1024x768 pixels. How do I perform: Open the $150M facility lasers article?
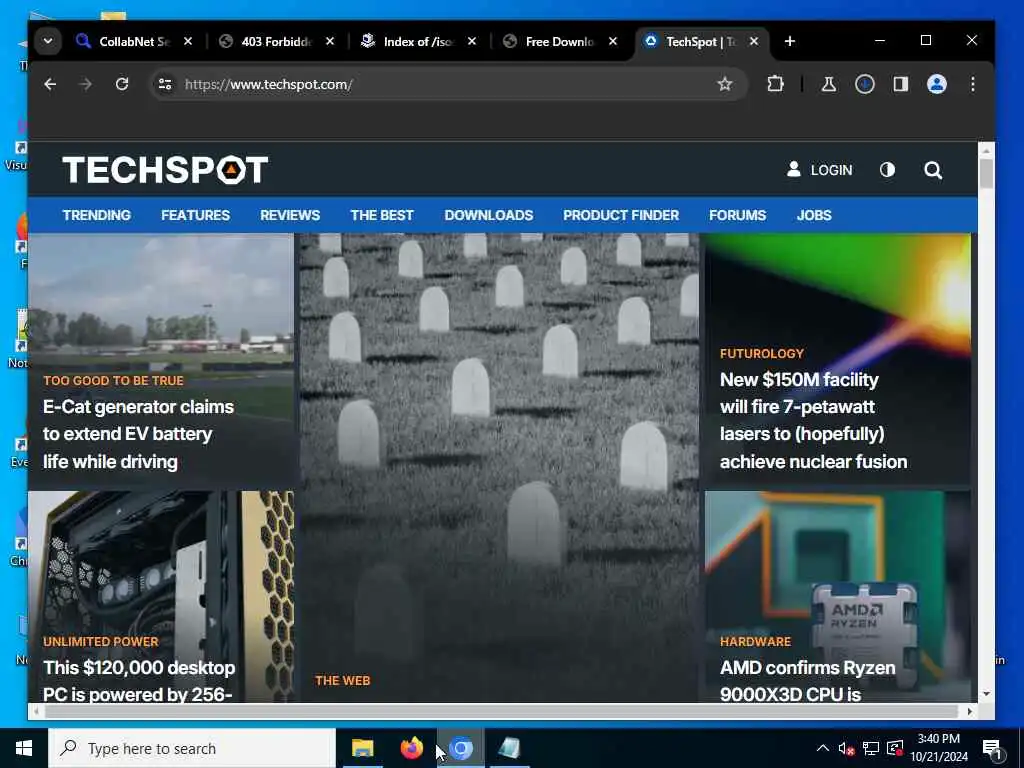point(813,420)
